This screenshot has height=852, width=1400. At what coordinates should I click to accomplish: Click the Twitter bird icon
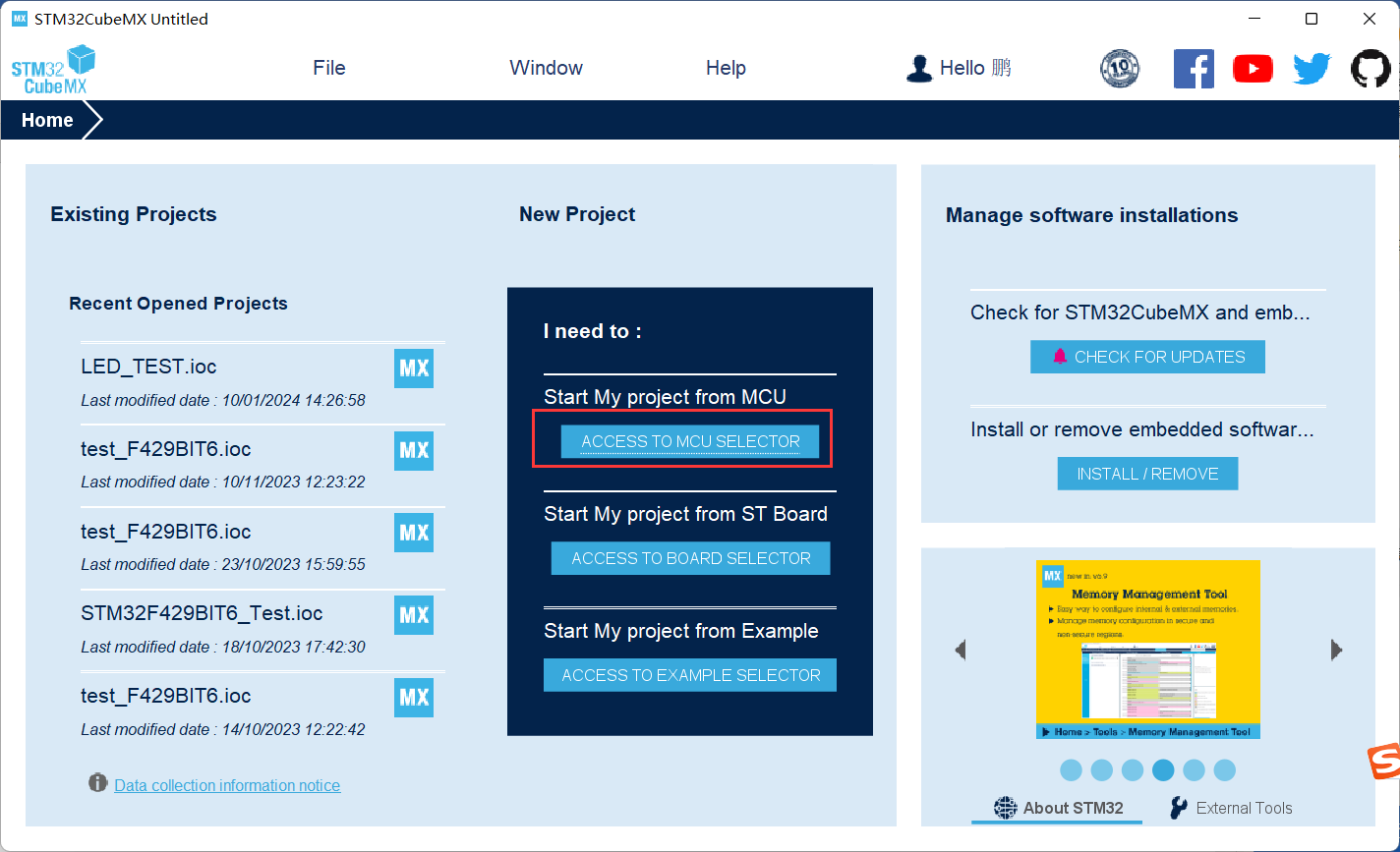(x=1312, y=69)
